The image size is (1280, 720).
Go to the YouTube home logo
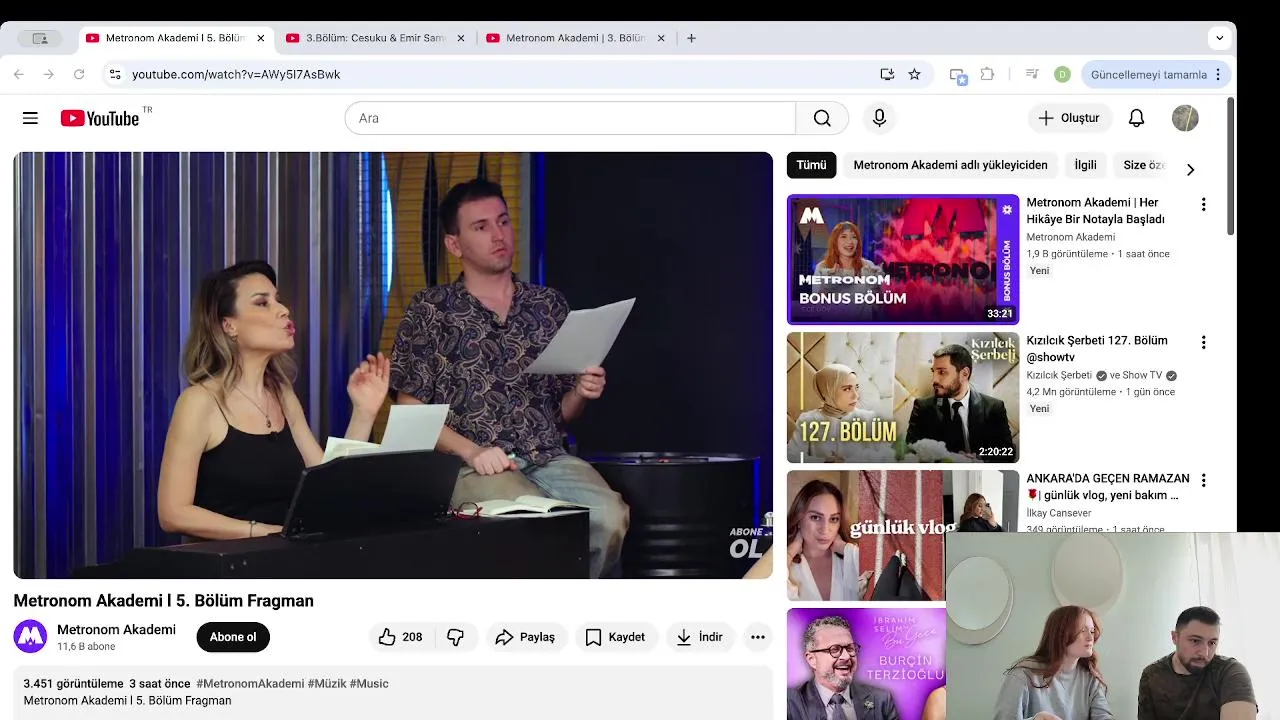(x=100, y=118)
